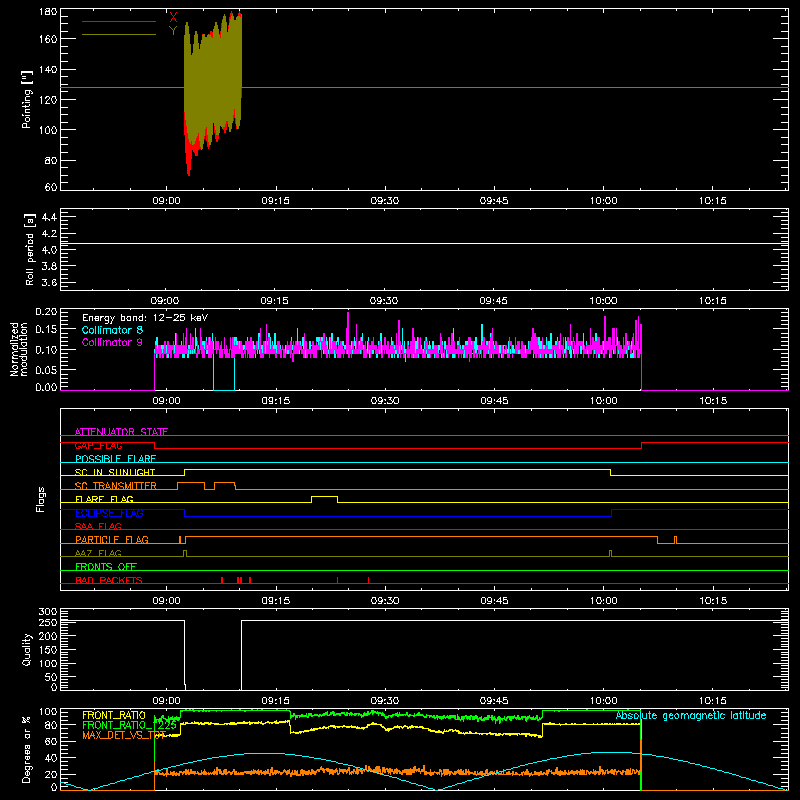This screenshot has height=800, width=800.
Task: Click the SC_TRANSMITTER flag label
Action: [x=116, y=486]
